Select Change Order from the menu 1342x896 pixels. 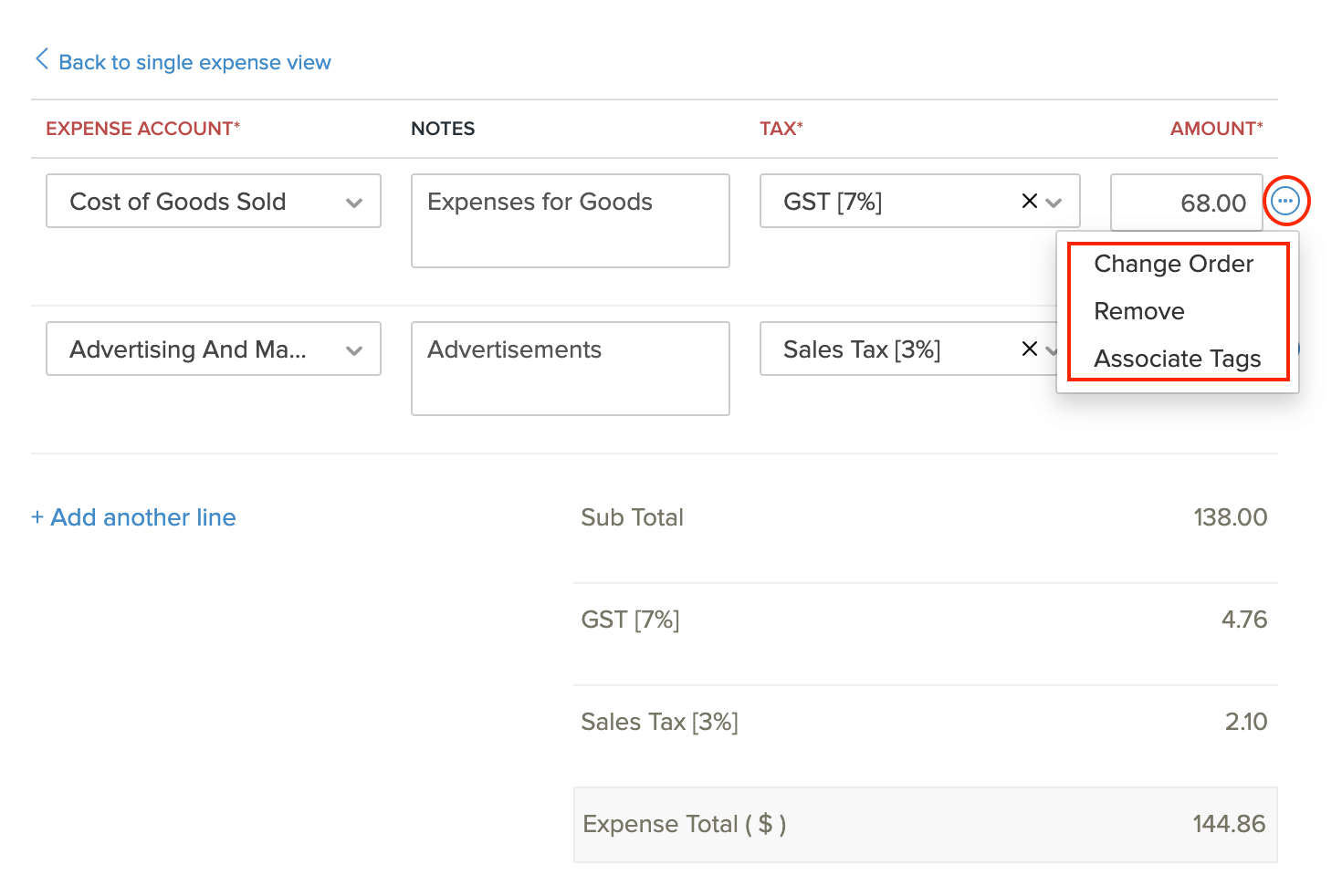tap(1173, 264)
